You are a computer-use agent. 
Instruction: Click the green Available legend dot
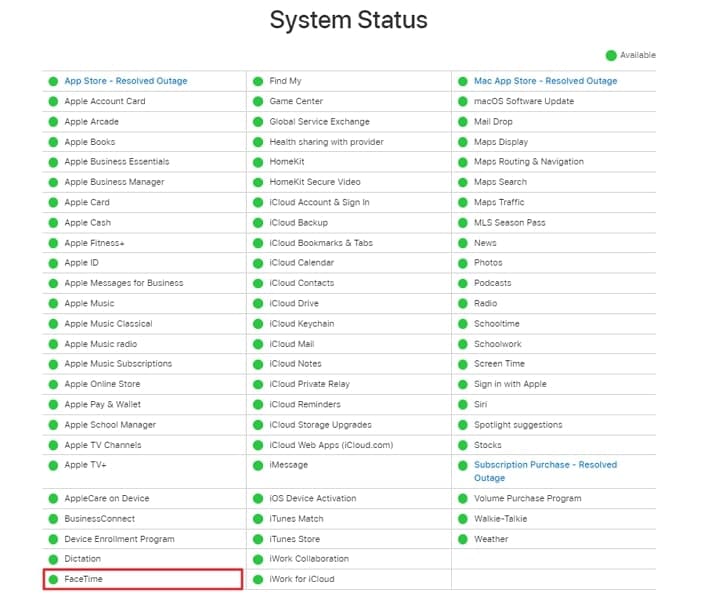pos(611,55)
